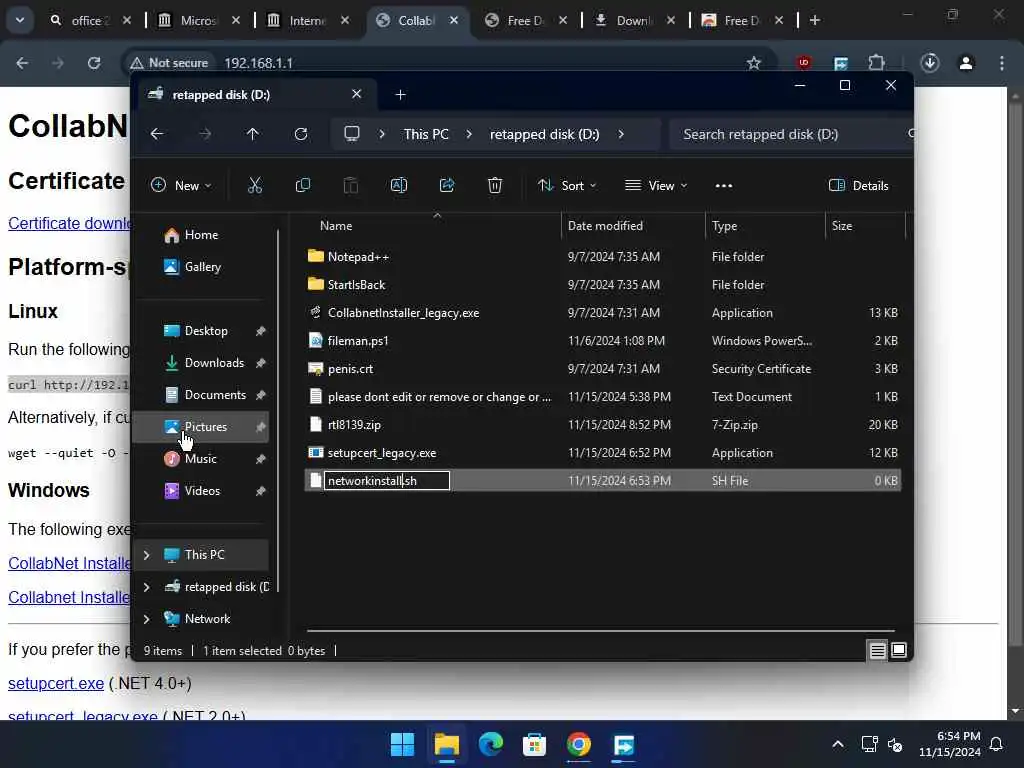Click the chevron after retapped disk (D:) breadcrumb

coord(620,134)
